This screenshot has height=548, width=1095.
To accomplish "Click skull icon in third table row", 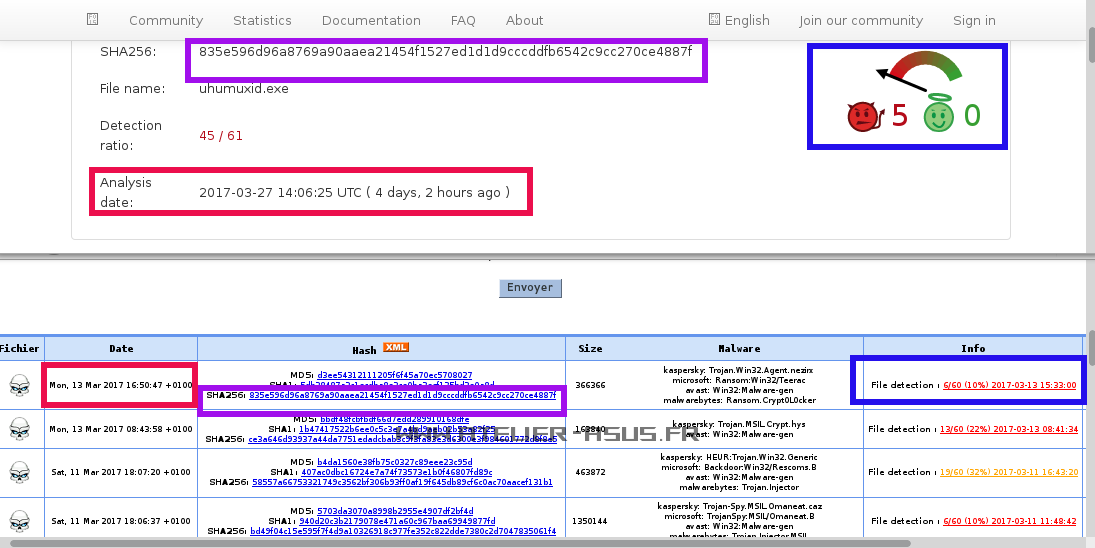I will (x=18, y=472).
